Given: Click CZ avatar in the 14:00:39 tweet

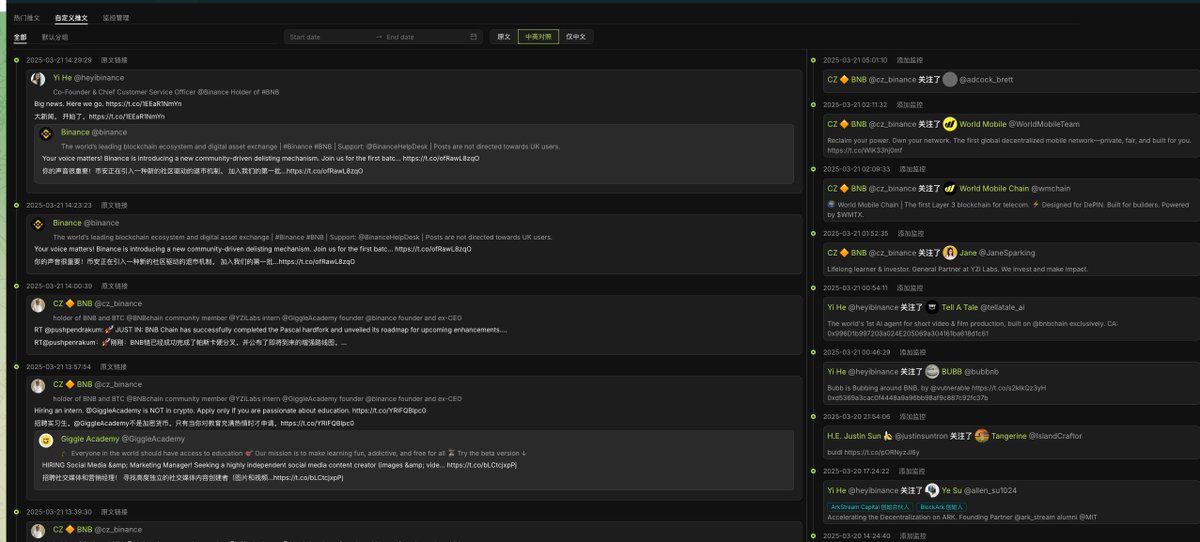Looking at the screenshot, I should pyautogui.click(x=38, y=305).
